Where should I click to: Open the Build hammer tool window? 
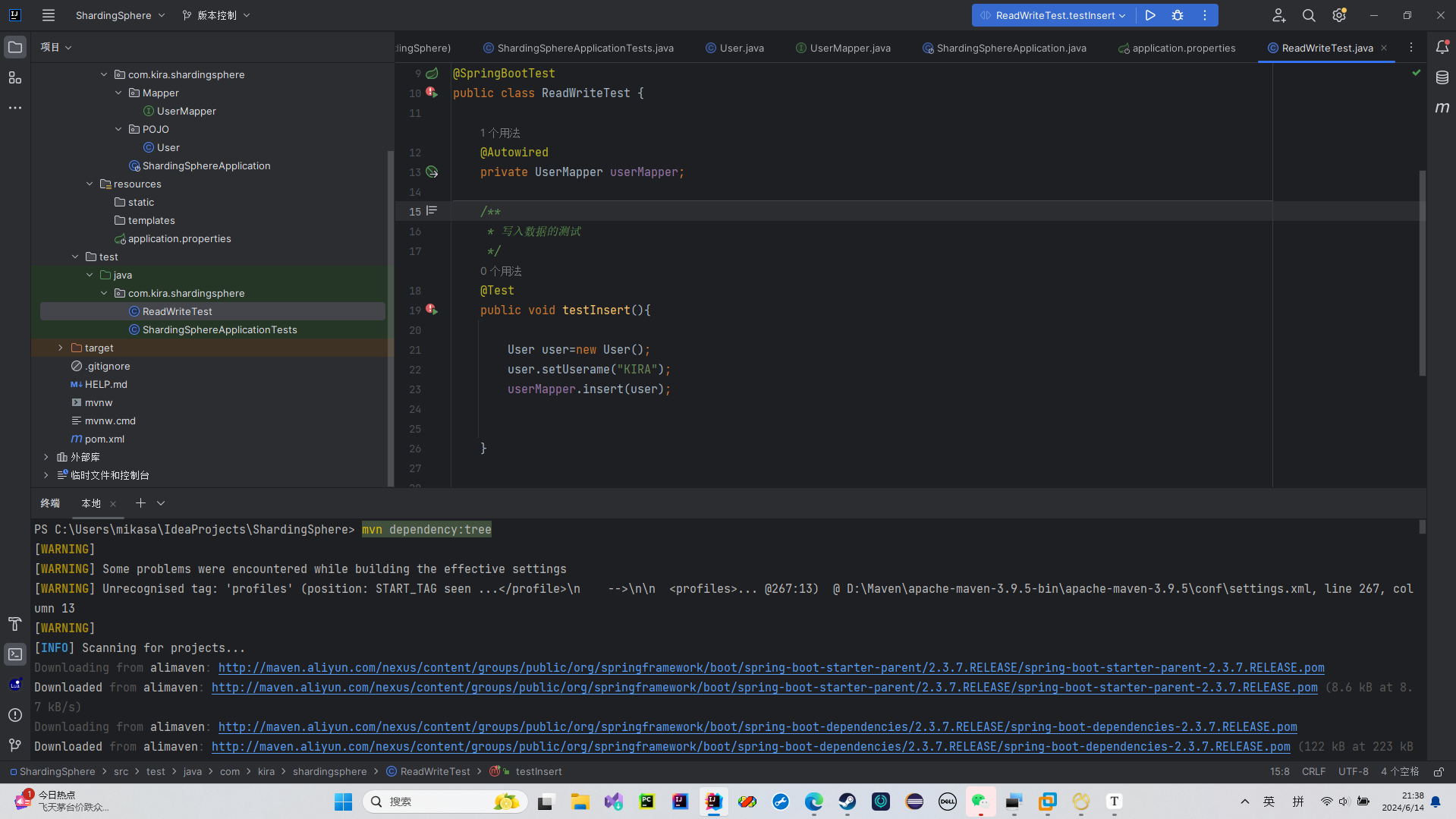point(15,624)
